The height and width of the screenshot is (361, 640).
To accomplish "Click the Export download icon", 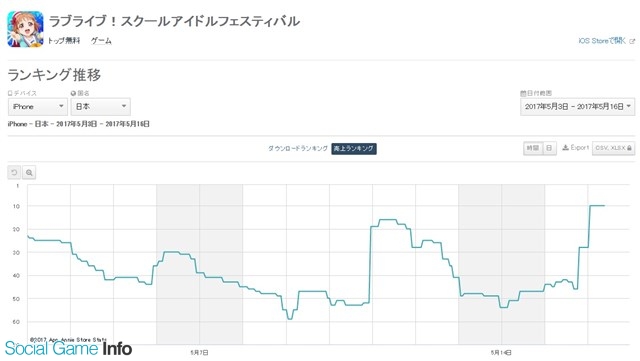I will (x=565, y=148).
